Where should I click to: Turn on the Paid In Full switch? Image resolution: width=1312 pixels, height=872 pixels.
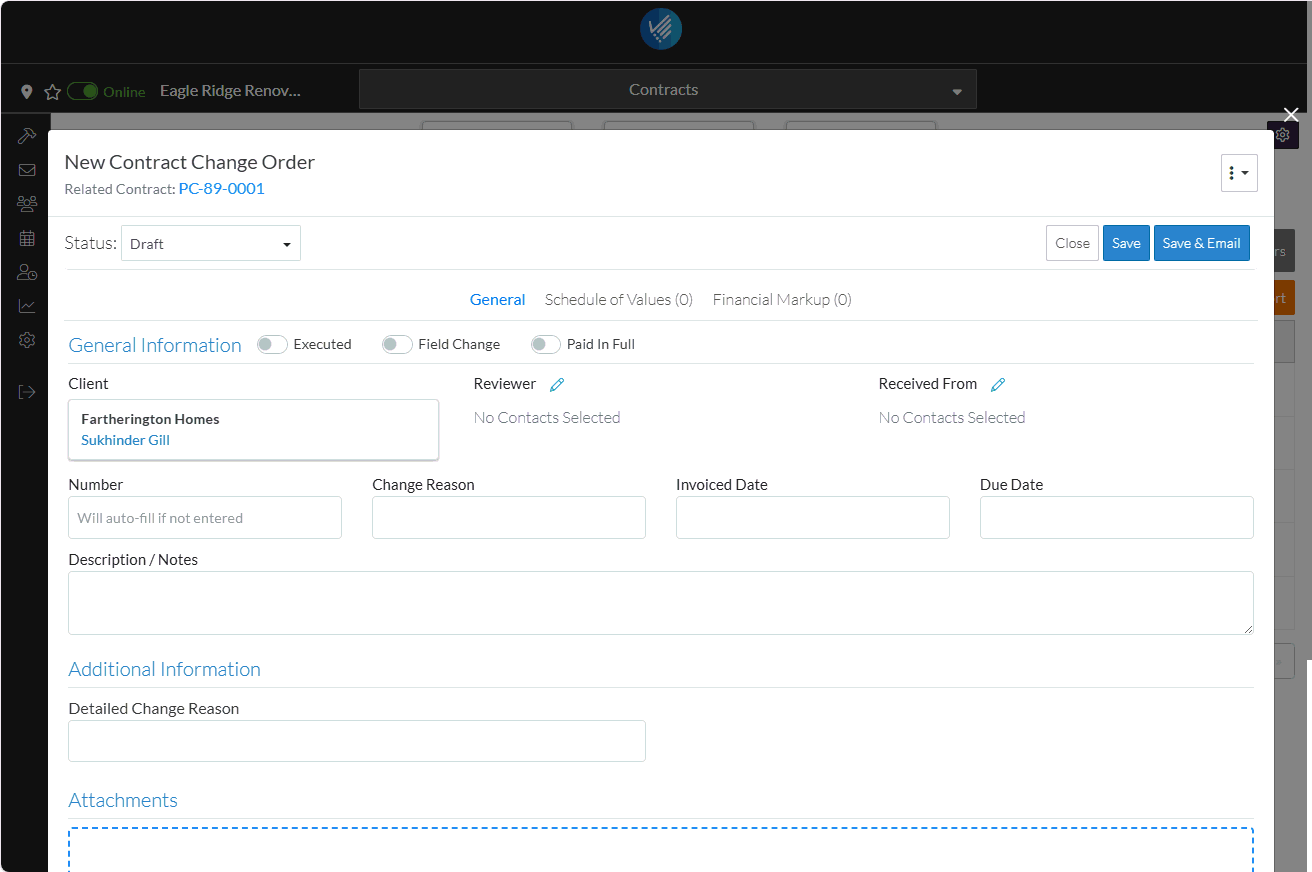pos(545,345)
